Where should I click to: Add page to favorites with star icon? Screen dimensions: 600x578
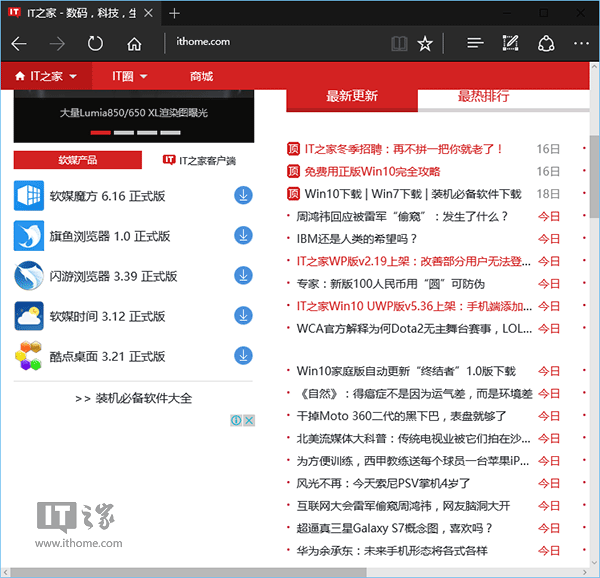pos(425,43)
